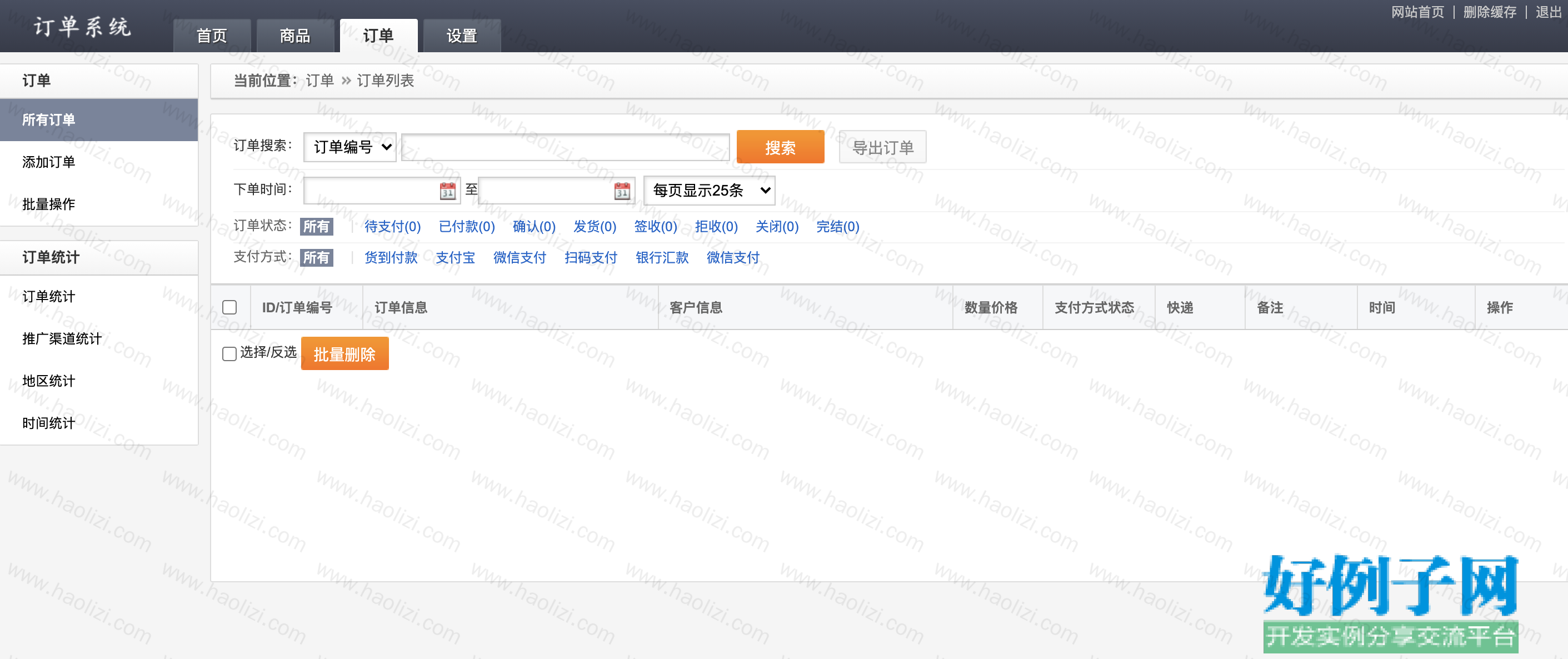Click the 订单系统 logo title
The height and width of the screenshot is (659, 1568).
(83, 27)
